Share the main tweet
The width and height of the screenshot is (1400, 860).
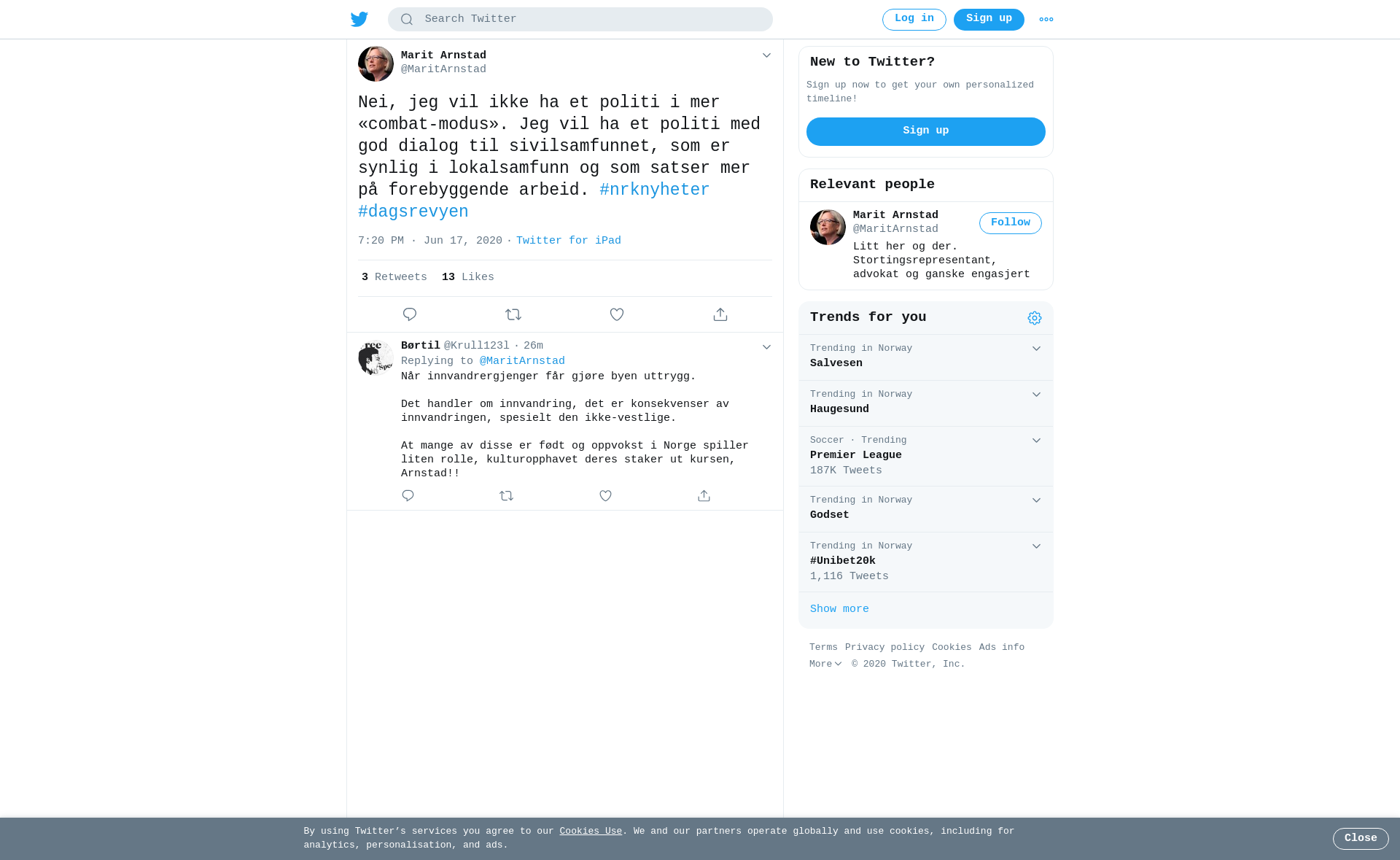[x=720, y=314]
